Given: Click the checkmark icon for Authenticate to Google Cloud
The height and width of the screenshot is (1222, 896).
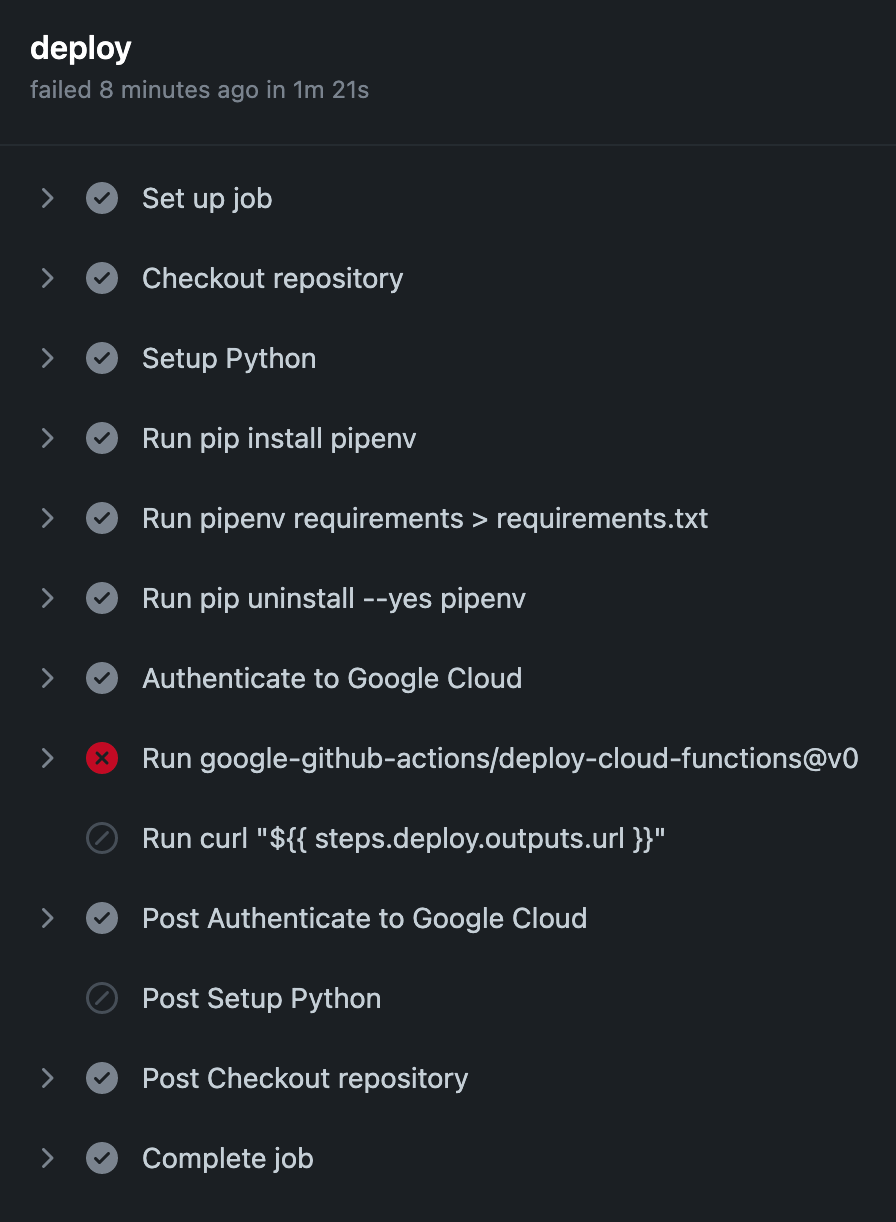Looking at the screenshot, I should tap(101, 678).
